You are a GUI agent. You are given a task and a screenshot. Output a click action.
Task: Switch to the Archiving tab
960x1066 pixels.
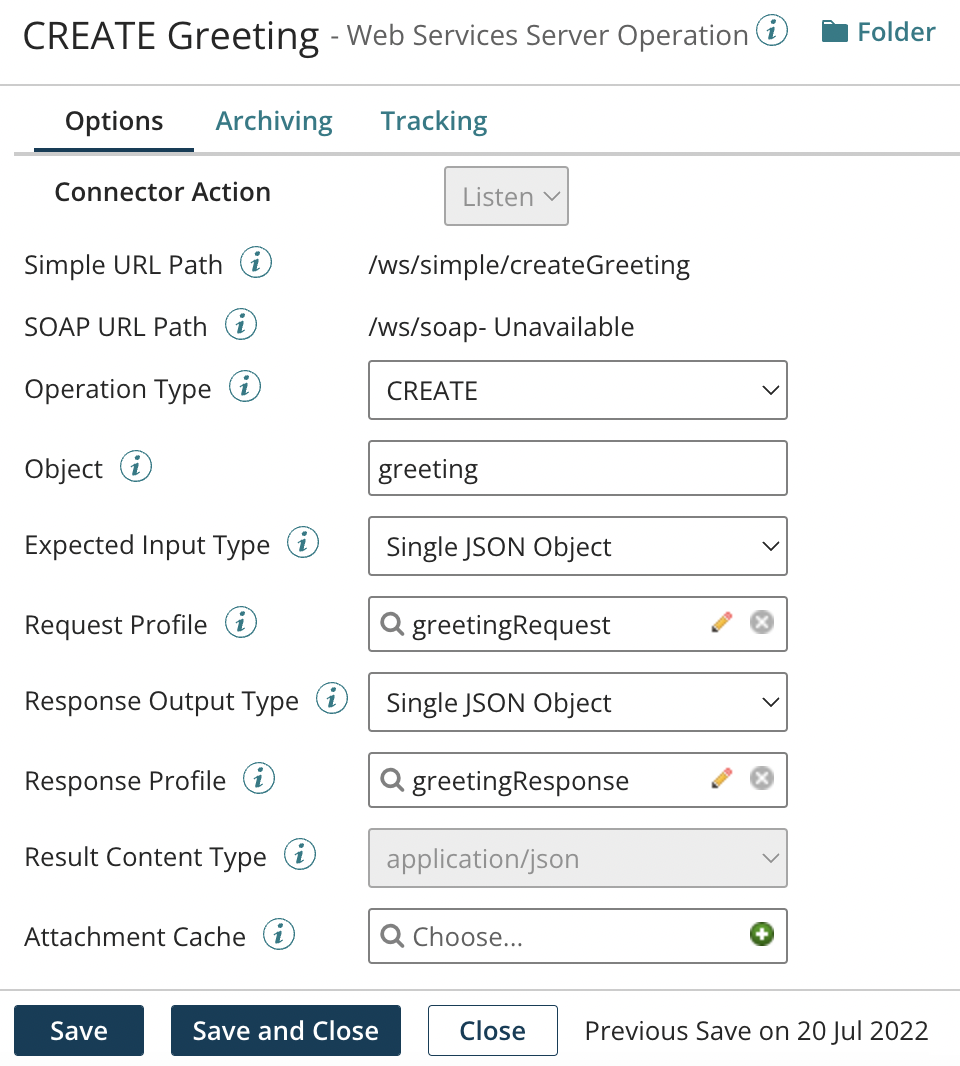click(273, 120)
